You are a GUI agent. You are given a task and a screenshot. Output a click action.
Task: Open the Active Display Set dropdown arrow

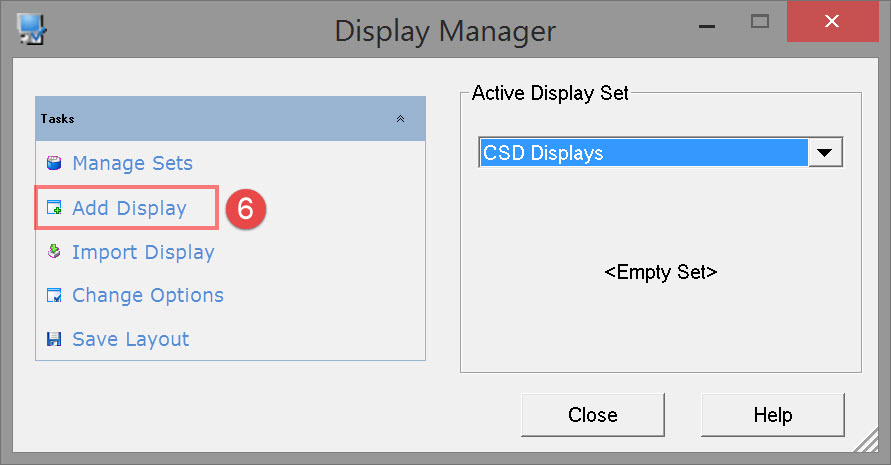coord(825,153)
